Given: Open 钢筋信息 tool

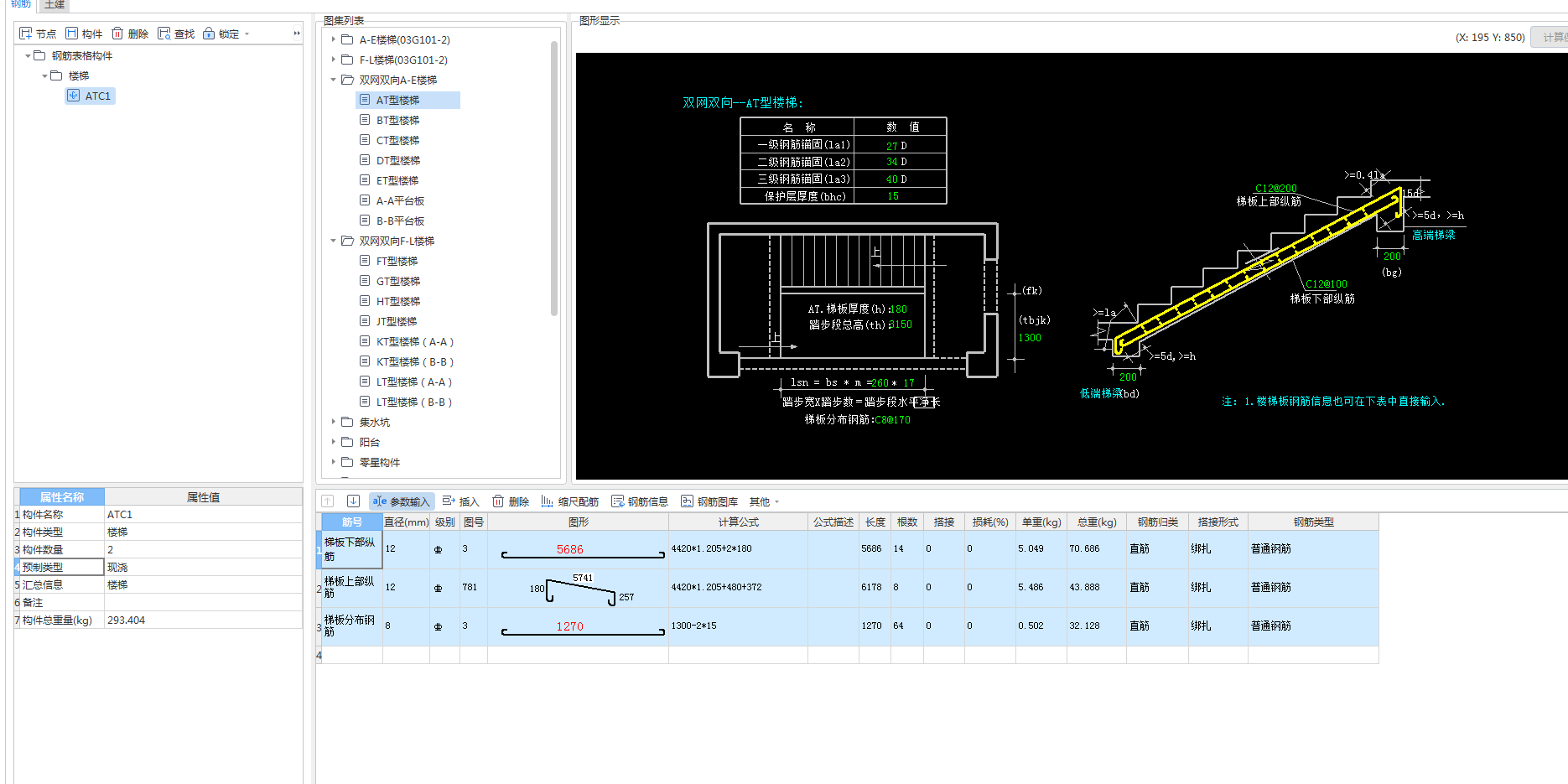Looking at the screenshot, I should point(640,501).
